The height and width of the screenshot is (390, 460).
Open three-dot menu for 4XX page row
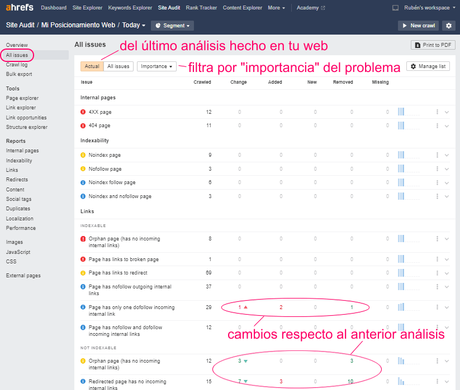click(x=437, y=112)
